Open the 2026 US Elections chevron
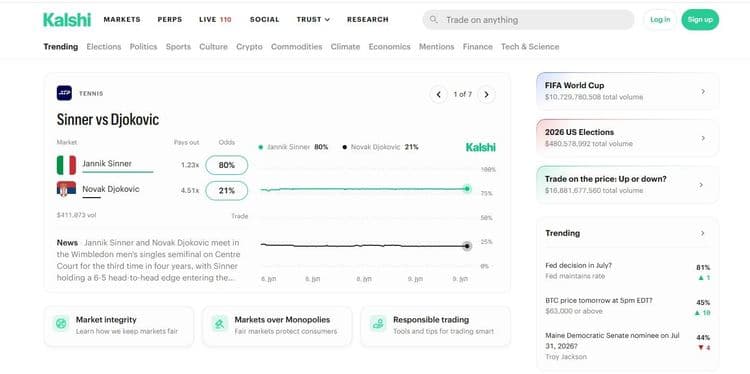This screenshot has width=750, height=374. 703,138
